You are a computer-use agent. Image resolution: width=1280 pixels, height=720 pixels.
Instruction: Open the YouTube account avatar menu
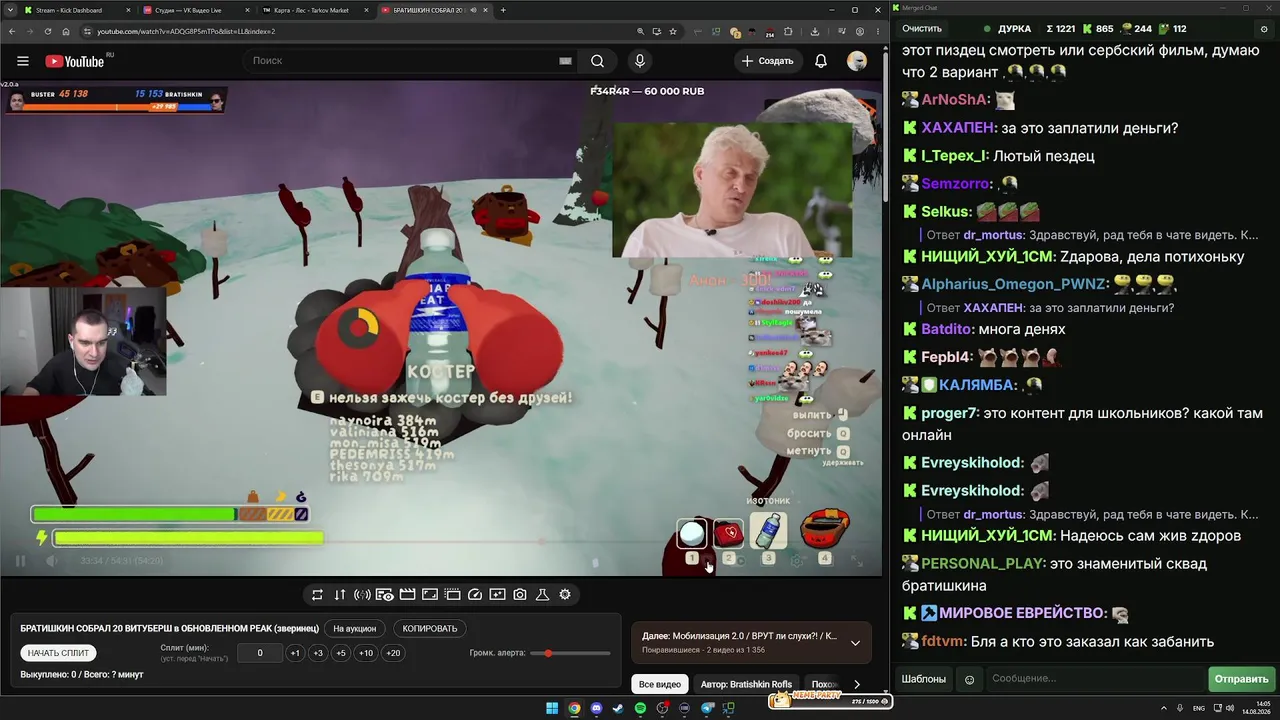[x=857, y=61]
